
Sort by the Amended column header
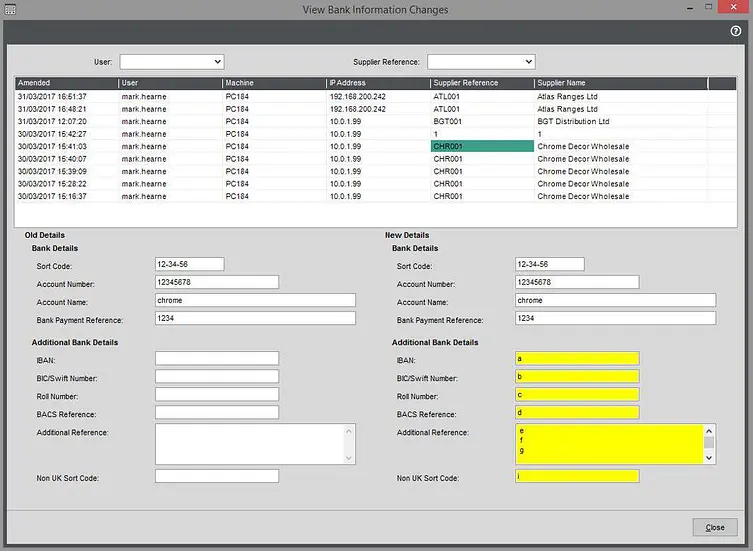[66, 83]
